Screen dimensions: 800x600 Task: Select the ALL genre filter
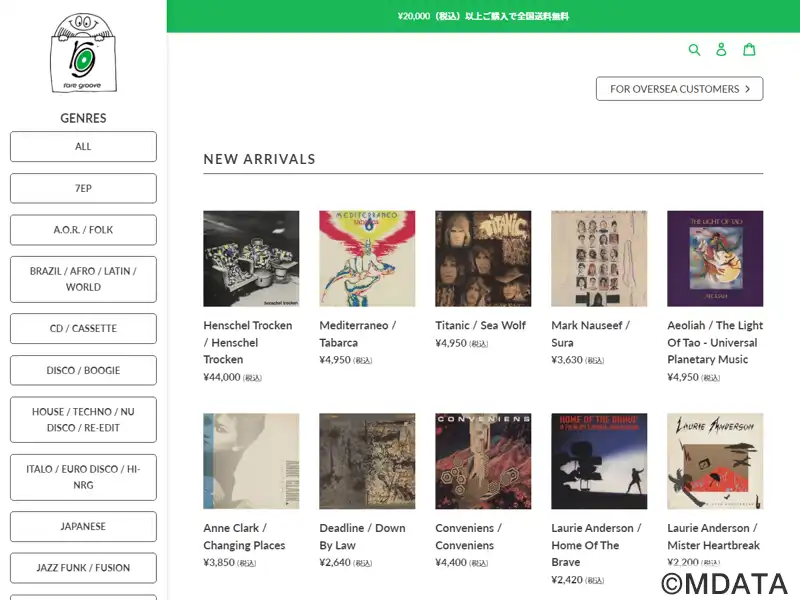coord(83,146)
